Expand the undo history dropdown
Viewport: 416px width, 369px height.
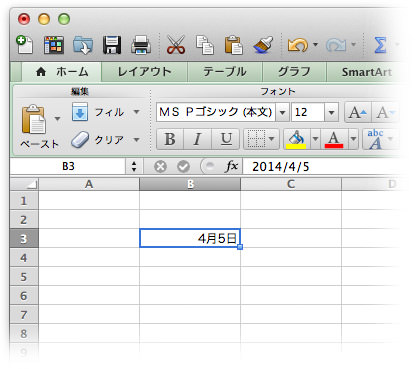(315, 44)
